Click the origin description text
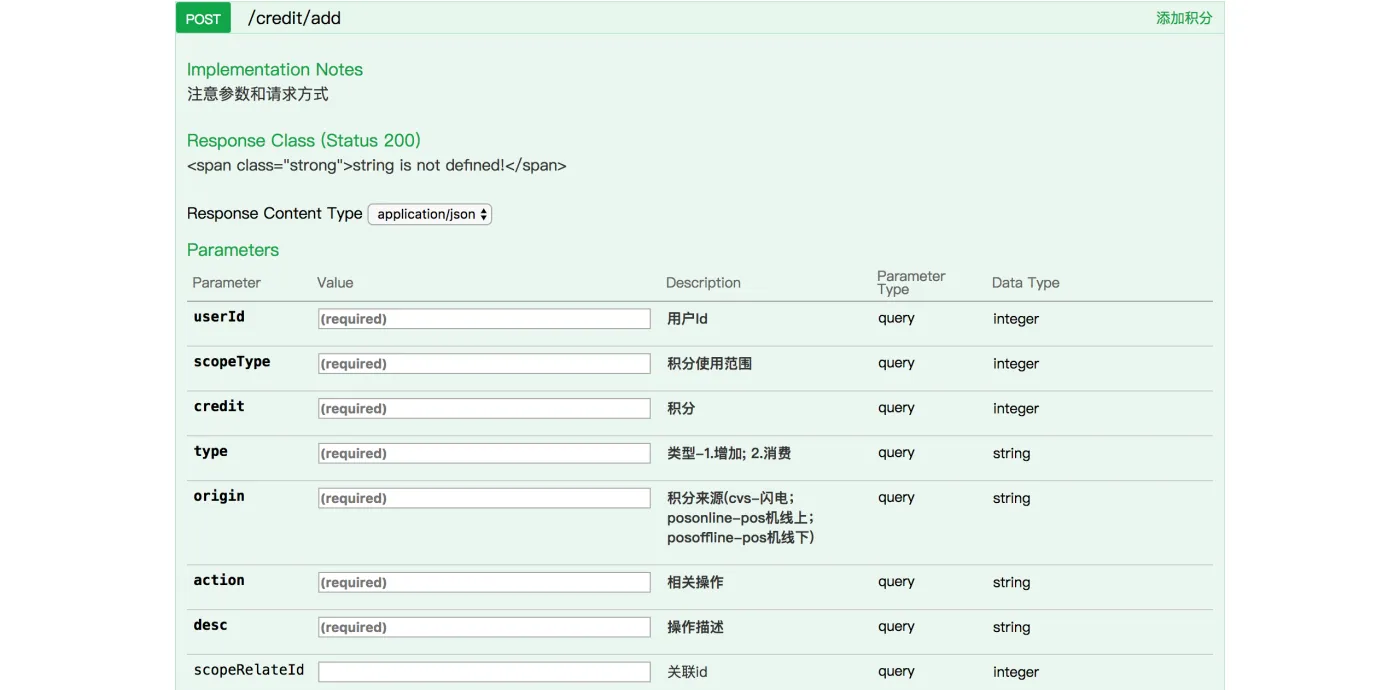The width and height of the screenshot is (1400, 690). pos(740,518)
